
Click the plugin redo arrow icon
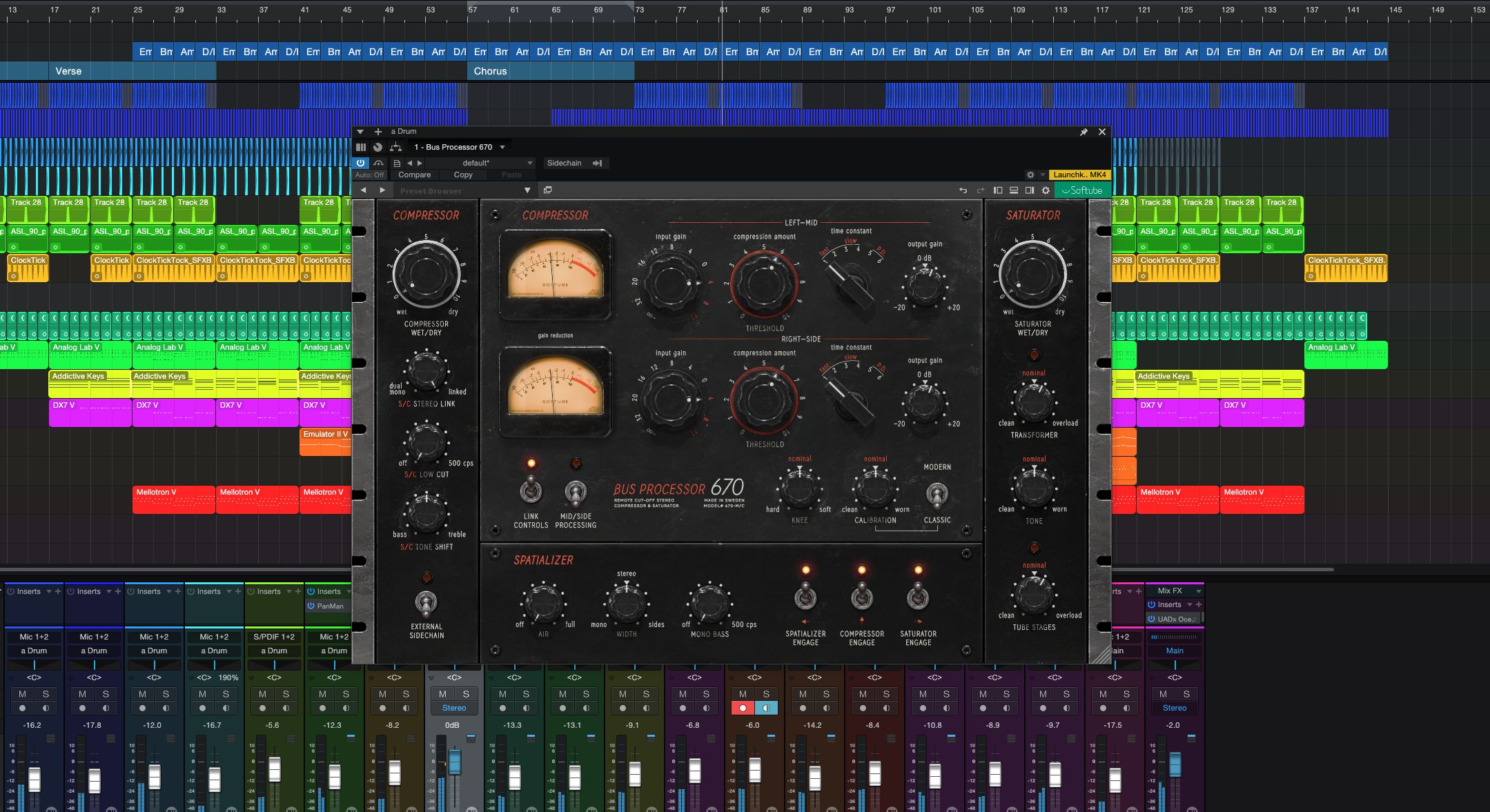(981, 190)
